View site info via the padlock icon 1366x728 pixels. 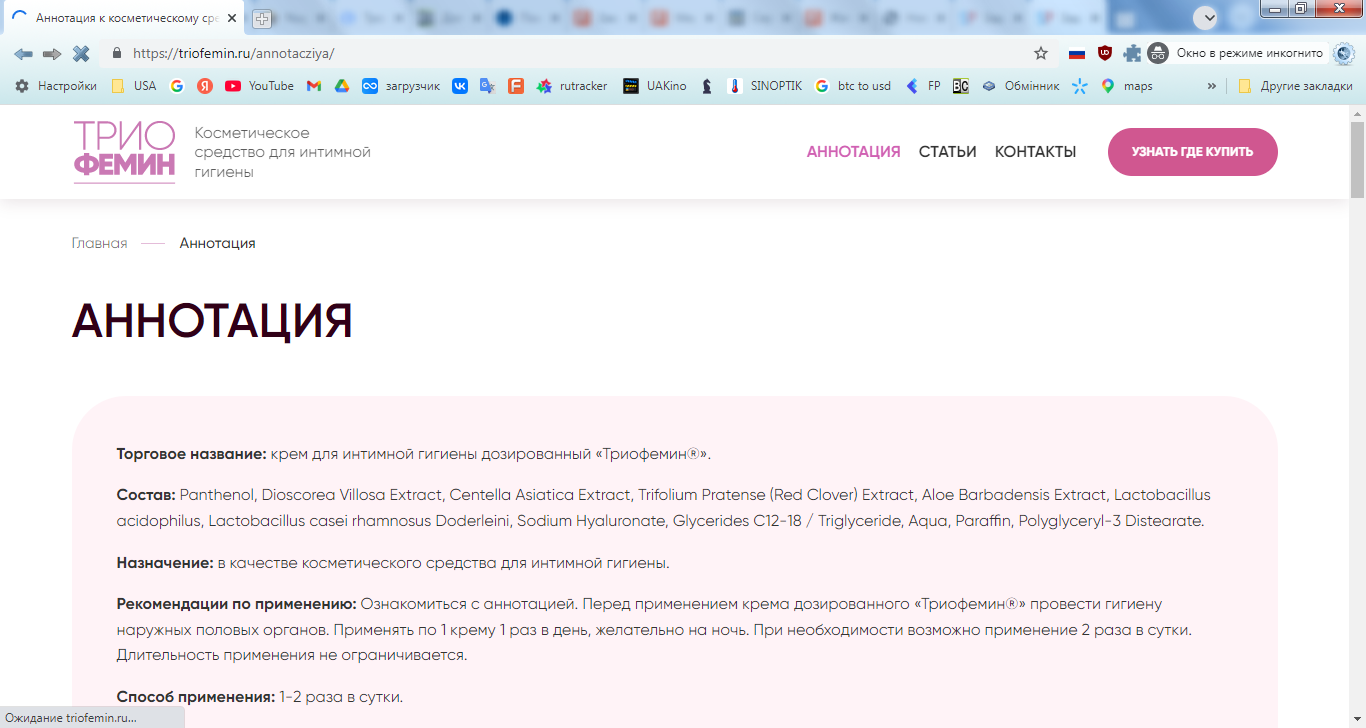tap(117, 54)
